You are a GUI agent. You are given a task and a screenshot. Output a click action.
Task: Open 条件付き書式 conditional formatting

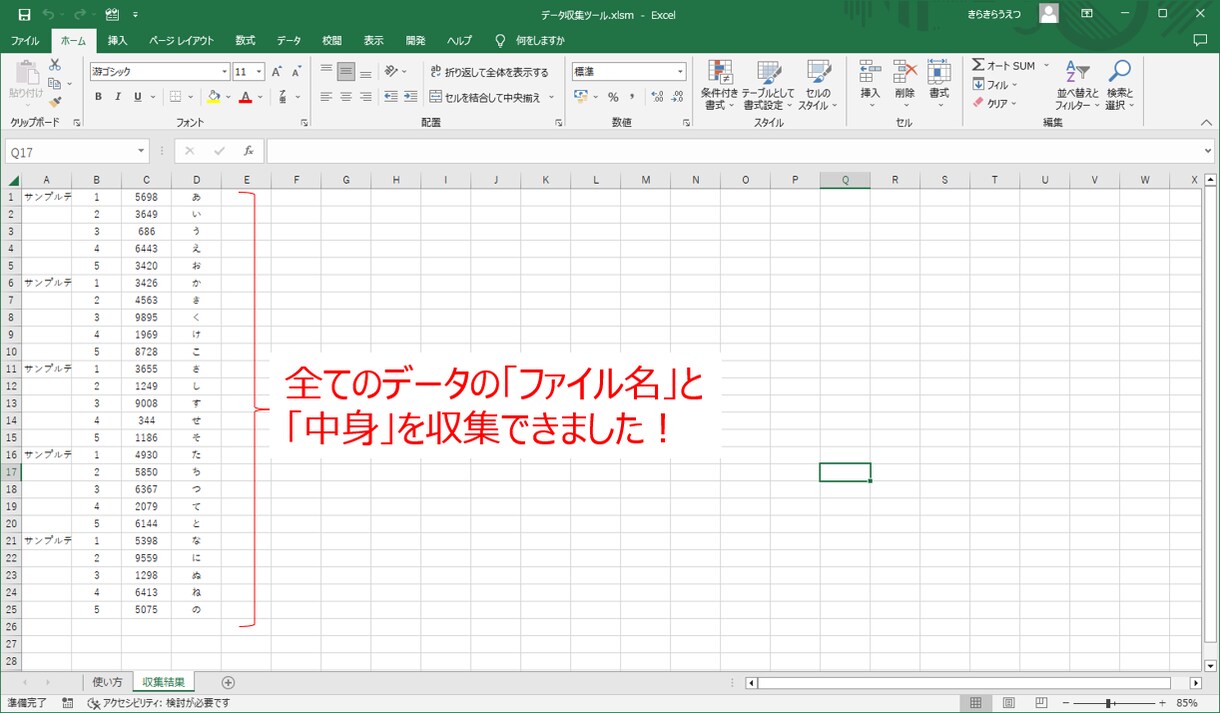point(719,85)
